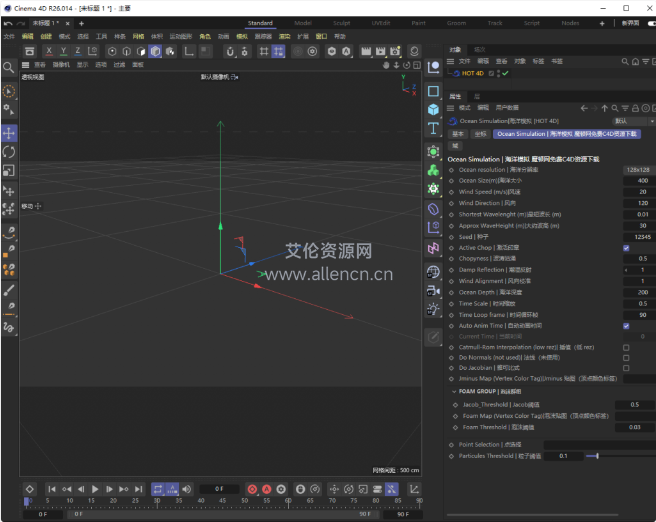Click the HOT 4D object icon
The width and height of the screenshot is (656, 522).
coord(456,73)
